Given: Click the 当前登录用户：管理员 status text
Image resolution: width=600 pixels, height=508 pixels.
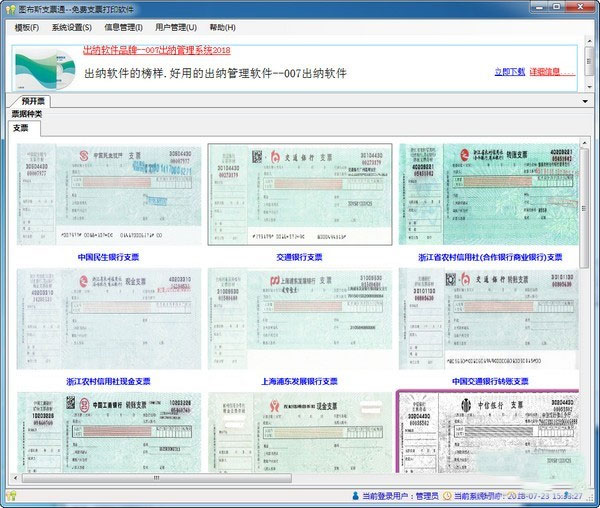Looking at the screenshot, I should pyautogui.click(x=400, y=496).
